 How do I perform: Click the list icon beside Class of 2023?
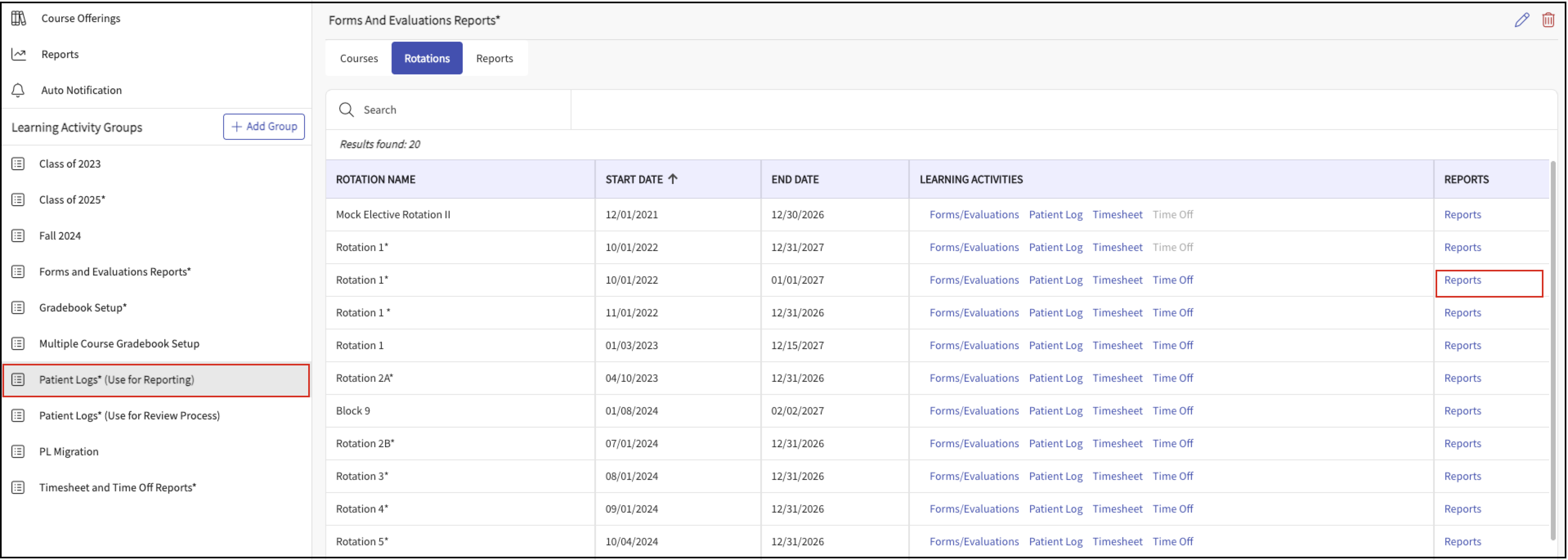(19, 164)
